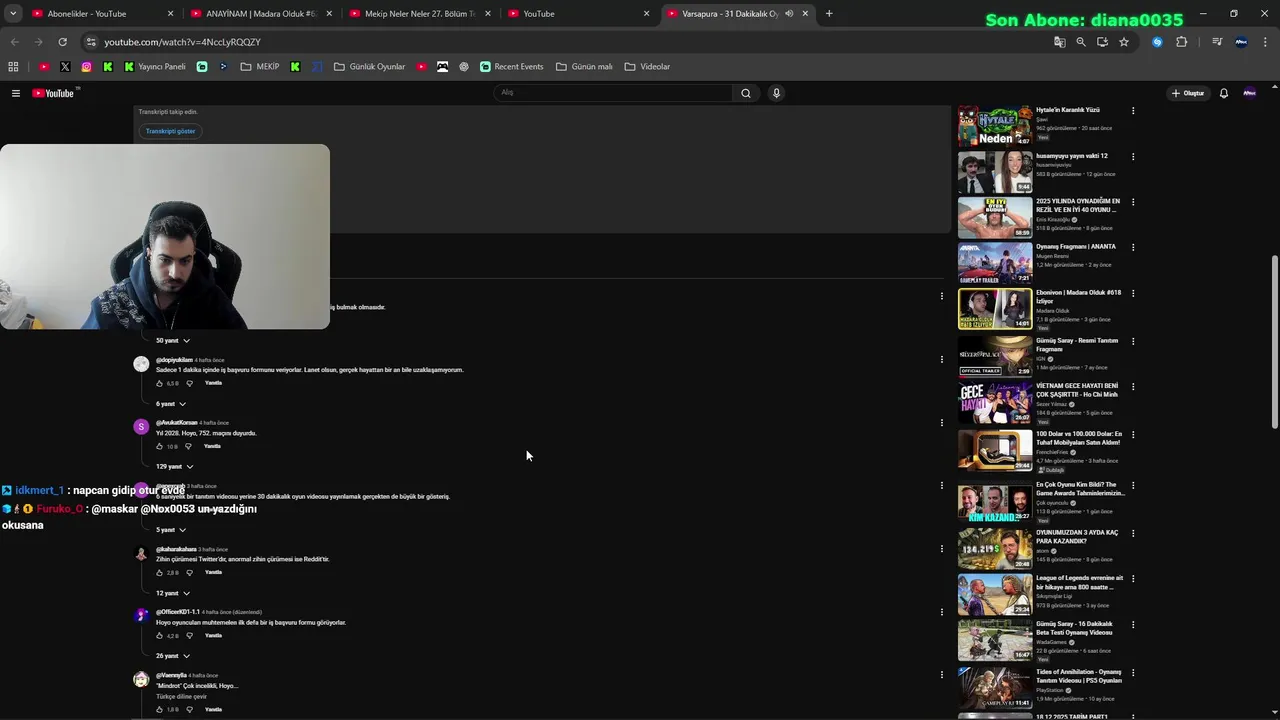Open Yayıncı Paneli bookmark
This screenshot has height=720, width=1280.
(x=155, y=67)
